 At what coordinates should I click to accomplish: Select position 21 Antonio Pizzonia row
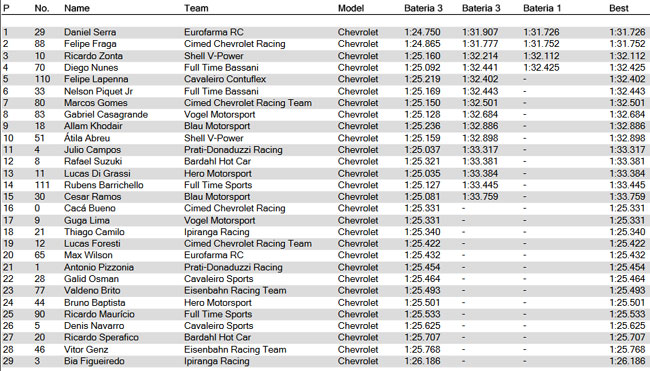coord(325,267)
